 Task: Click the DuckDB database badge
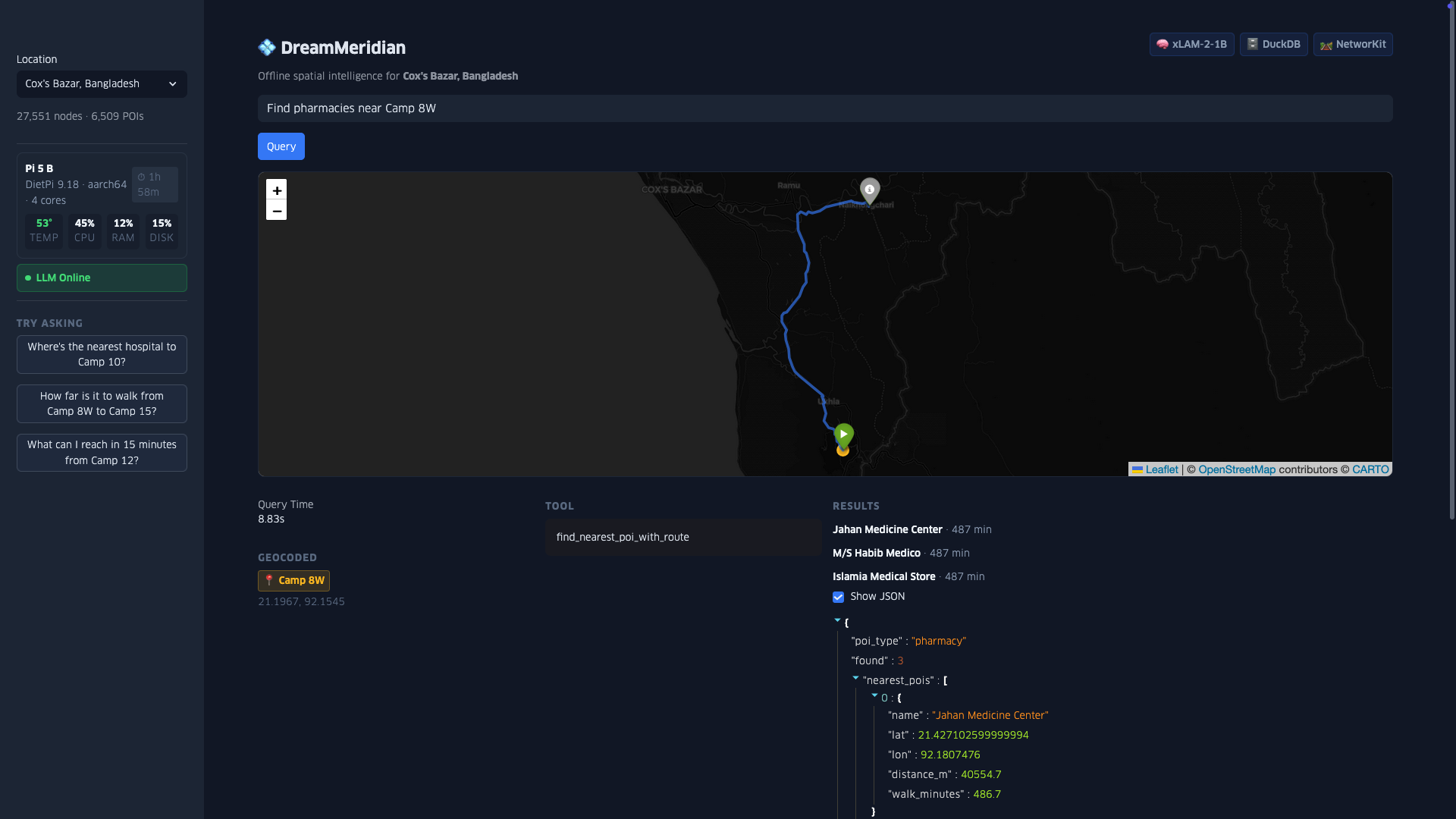pos(1273,44)
